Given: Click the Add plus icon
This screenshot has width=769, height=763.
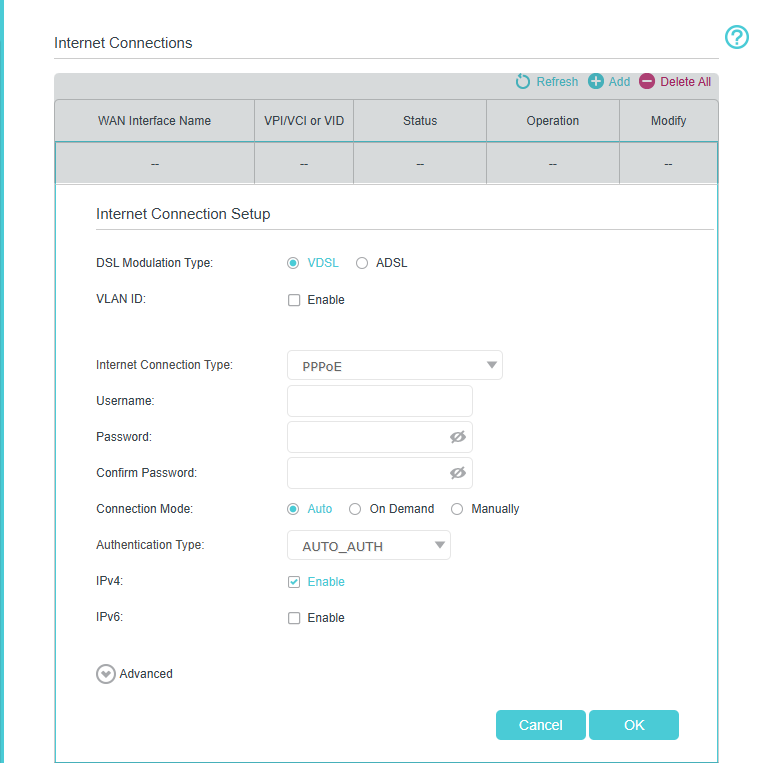Looking at the screenshot, I should (x=596, y=82).
